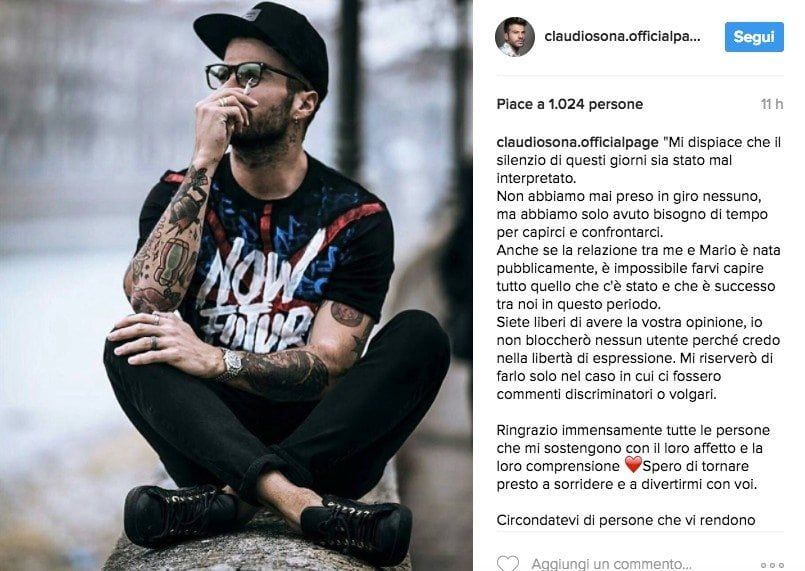Follow the account with Segui button
This screenshot has height=571, width=805.
[x=754, y=36]
